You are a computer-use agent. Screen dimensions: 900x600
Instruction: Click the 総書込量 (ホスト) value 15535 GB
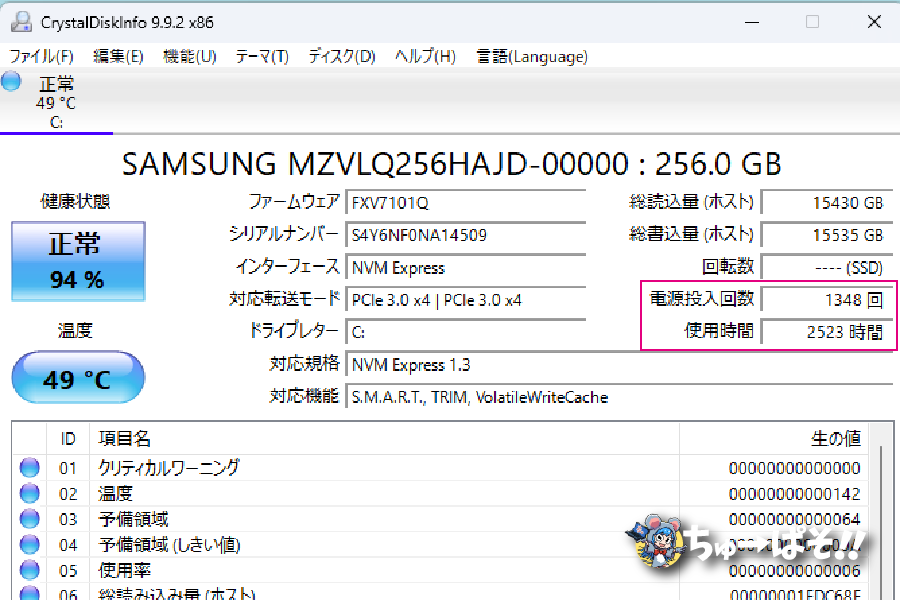pos(827,235)
